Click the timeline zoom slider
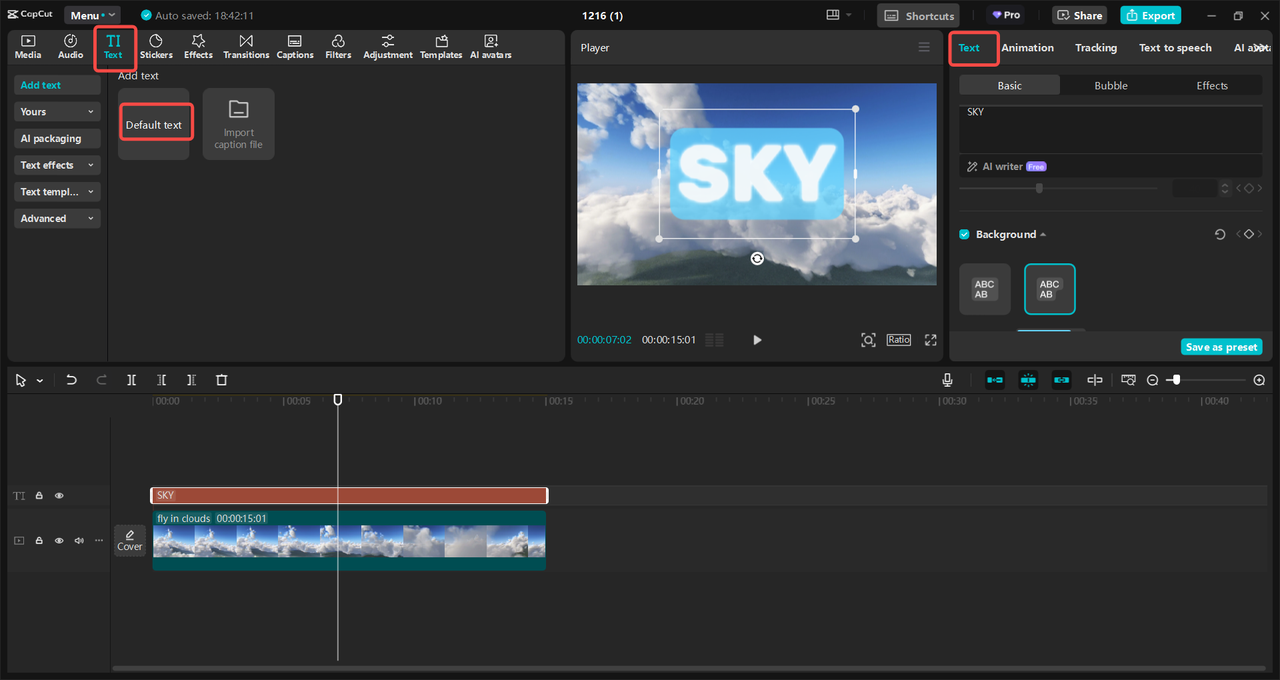Screen dimensions: 1280x680 [x=1177, y=380]
